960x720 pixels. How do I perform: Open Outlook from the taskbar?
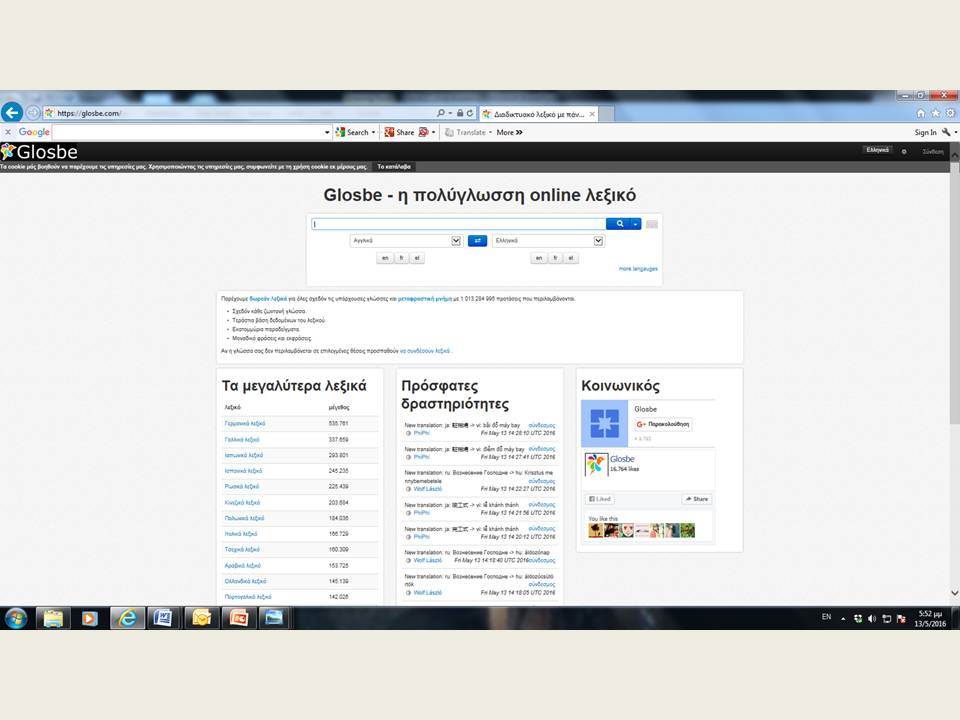click(x=201, y=618)
